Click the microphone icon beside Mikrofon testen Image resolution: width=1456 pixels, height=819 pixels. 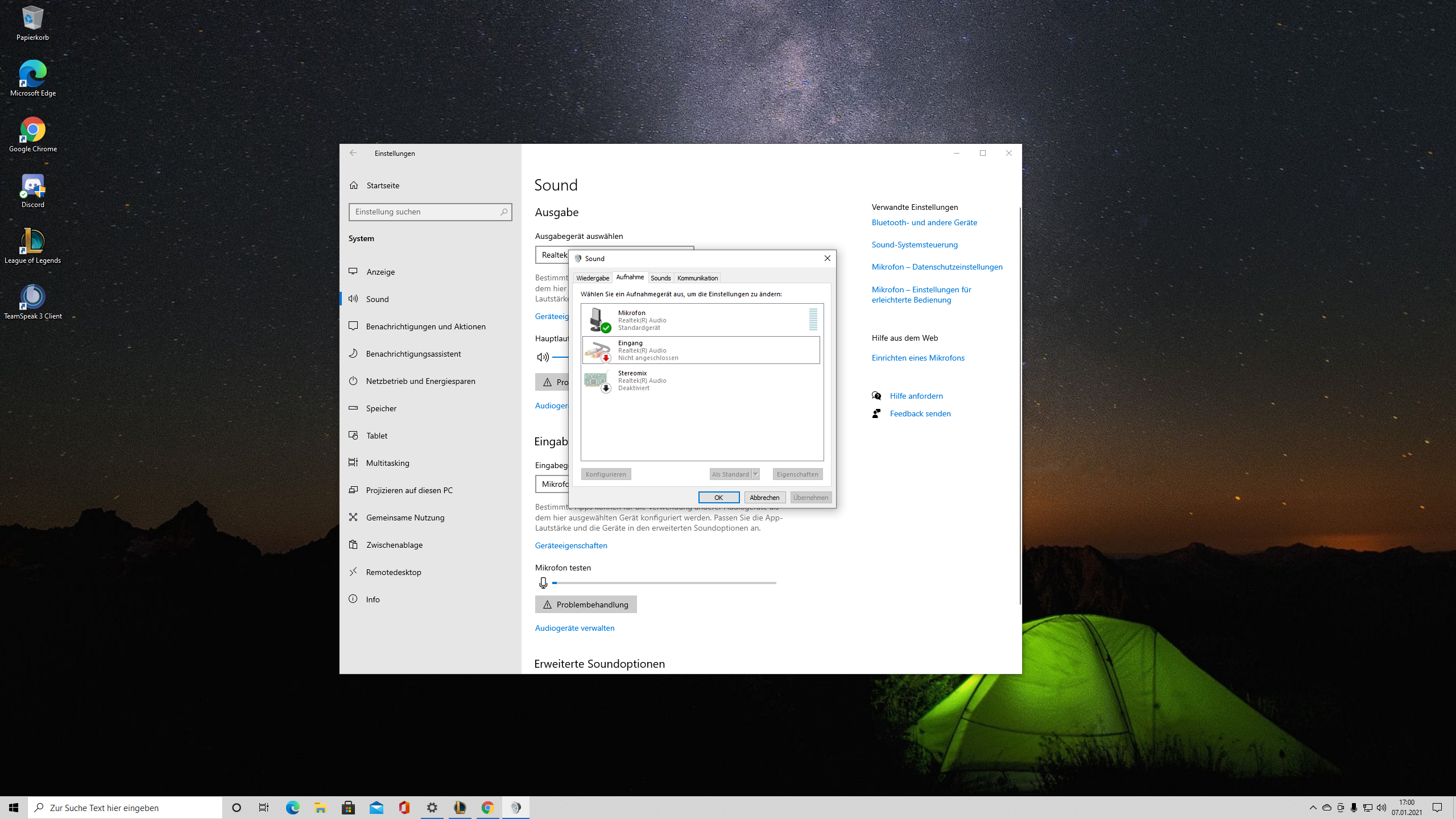(x=543, y=582)
